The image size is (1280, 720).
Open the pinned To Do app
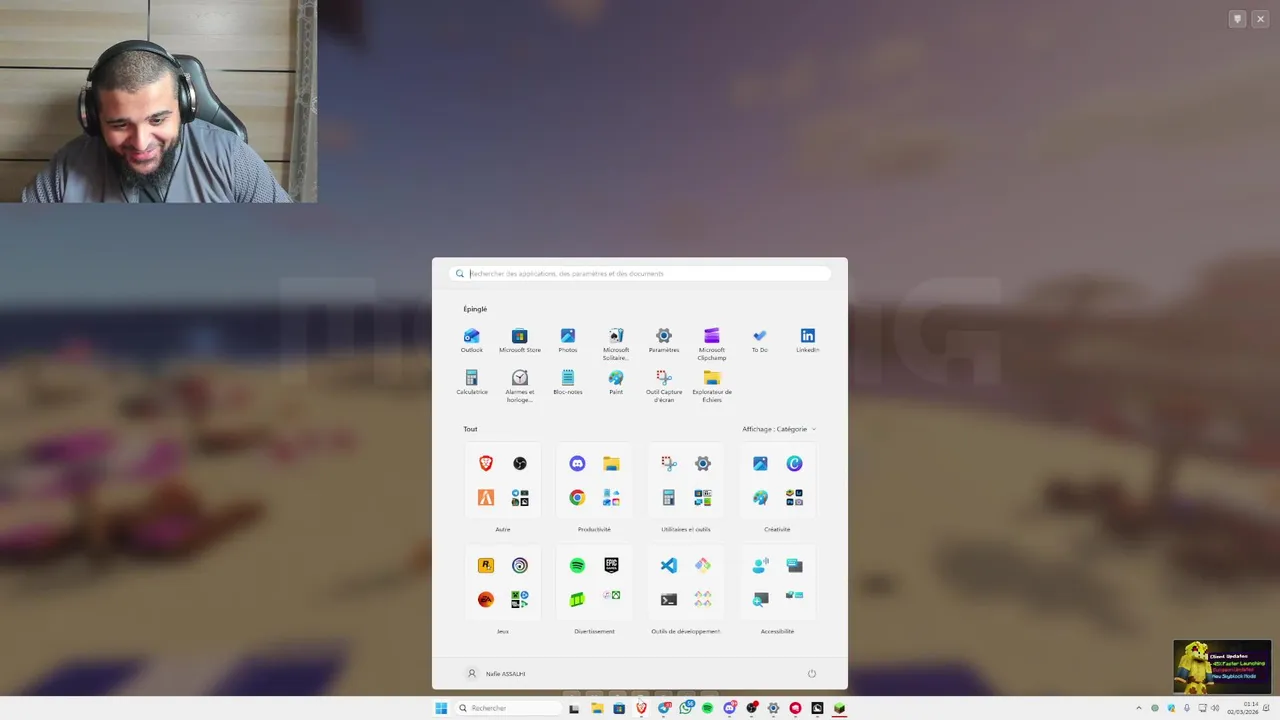tap(760, 340)
